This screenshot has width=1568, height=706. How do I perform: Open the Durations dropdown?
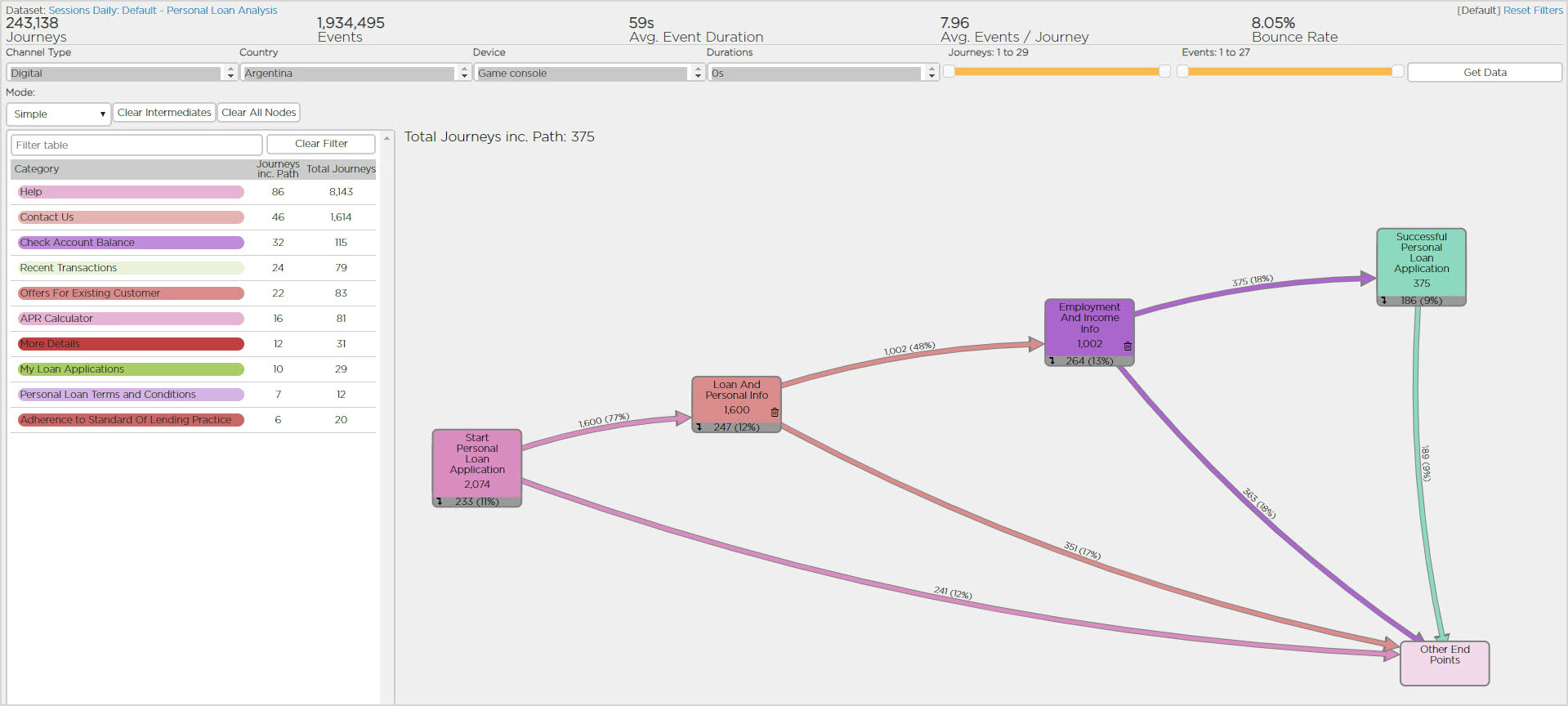tap(822, 74)
